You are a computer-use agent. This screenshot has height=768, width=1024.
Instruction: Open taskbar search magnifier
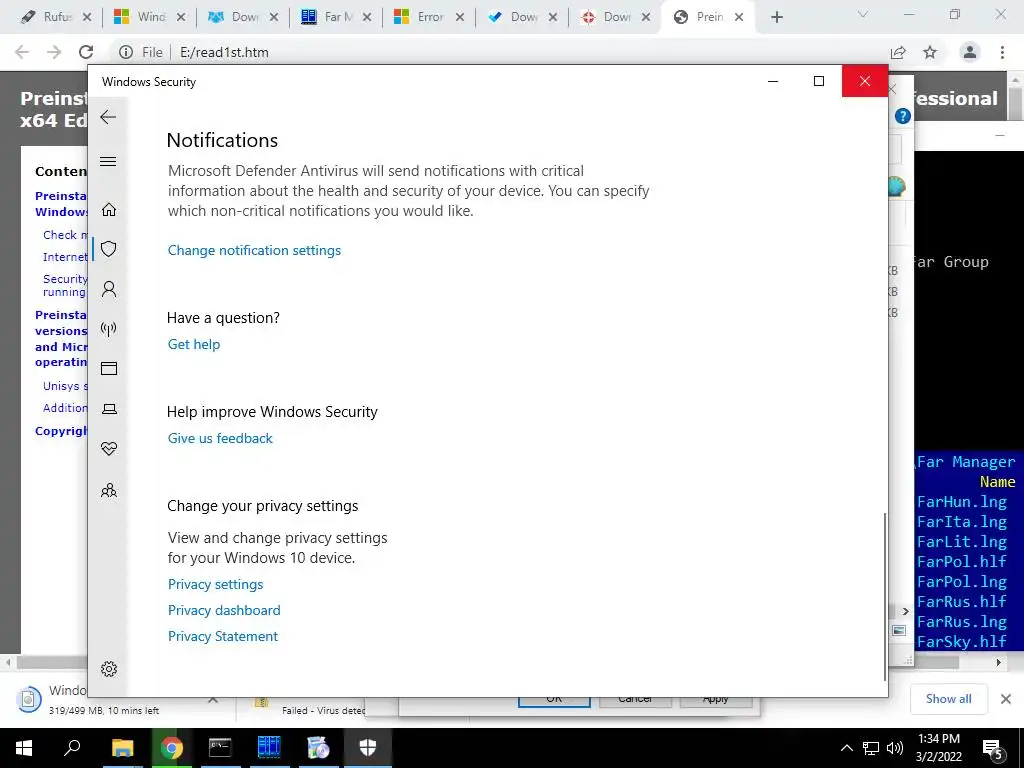tap(72, 747)
